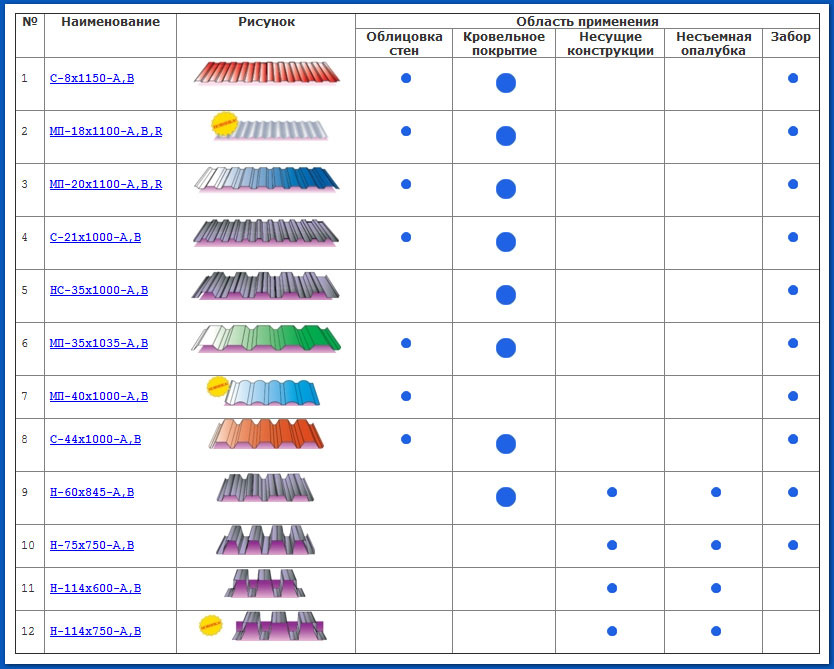Viewport: 834px width, 669px height.
Task: Click the Н-60х845 profile picture
Action: (x=265, y=488)
